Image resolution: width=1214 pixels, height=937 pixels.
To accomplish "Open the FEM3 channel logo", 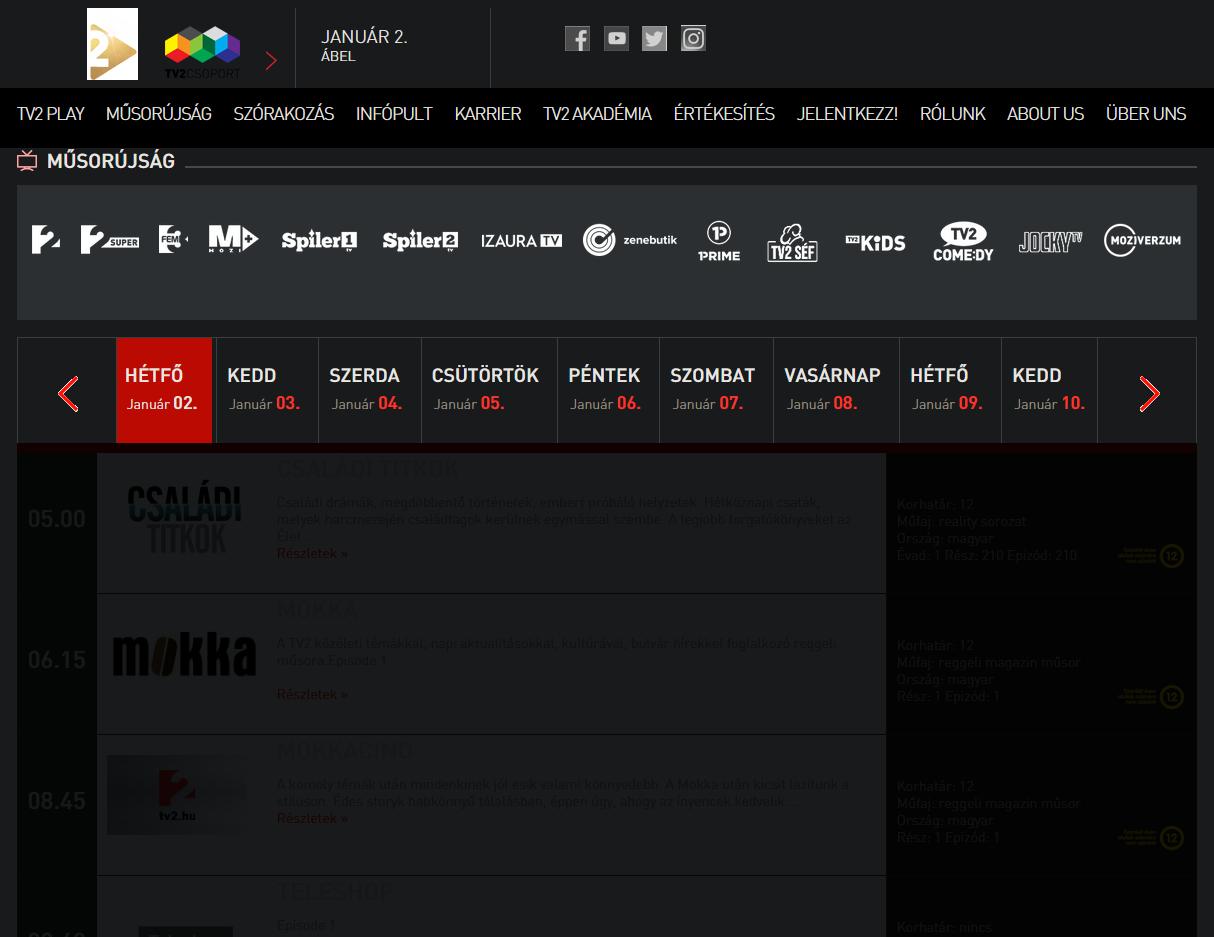I will pyautogui.click(x=172, y=239).
